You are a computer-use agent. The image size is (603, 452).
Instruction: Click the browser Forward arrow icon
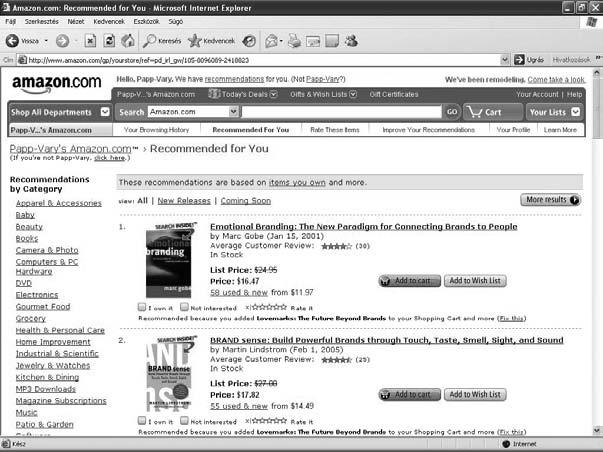pos(62,40)
